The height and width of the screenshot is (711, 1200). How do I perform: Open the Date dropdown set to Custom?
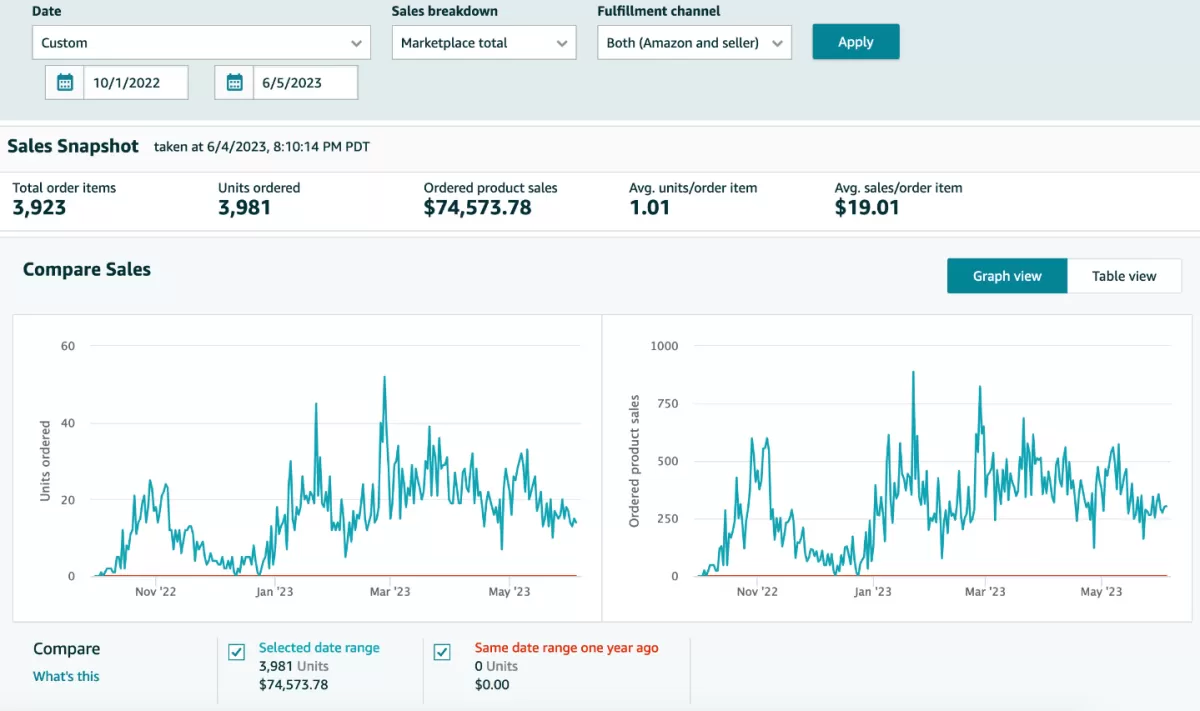point(201,43)
